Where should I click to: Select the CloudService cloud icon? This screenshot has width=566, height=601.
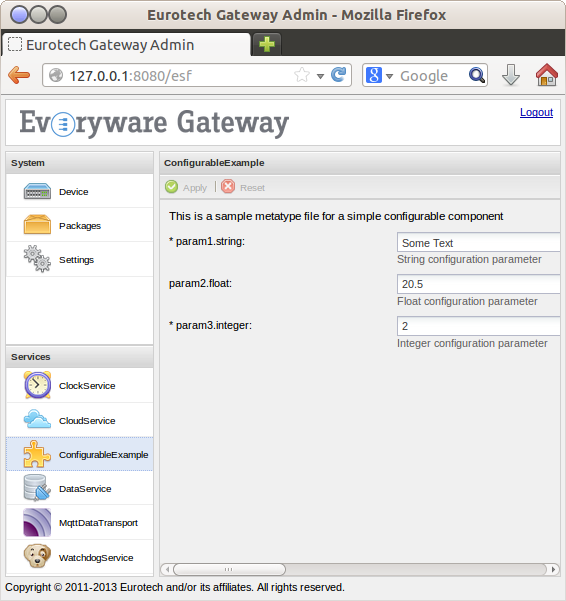(x=37, y=419)
